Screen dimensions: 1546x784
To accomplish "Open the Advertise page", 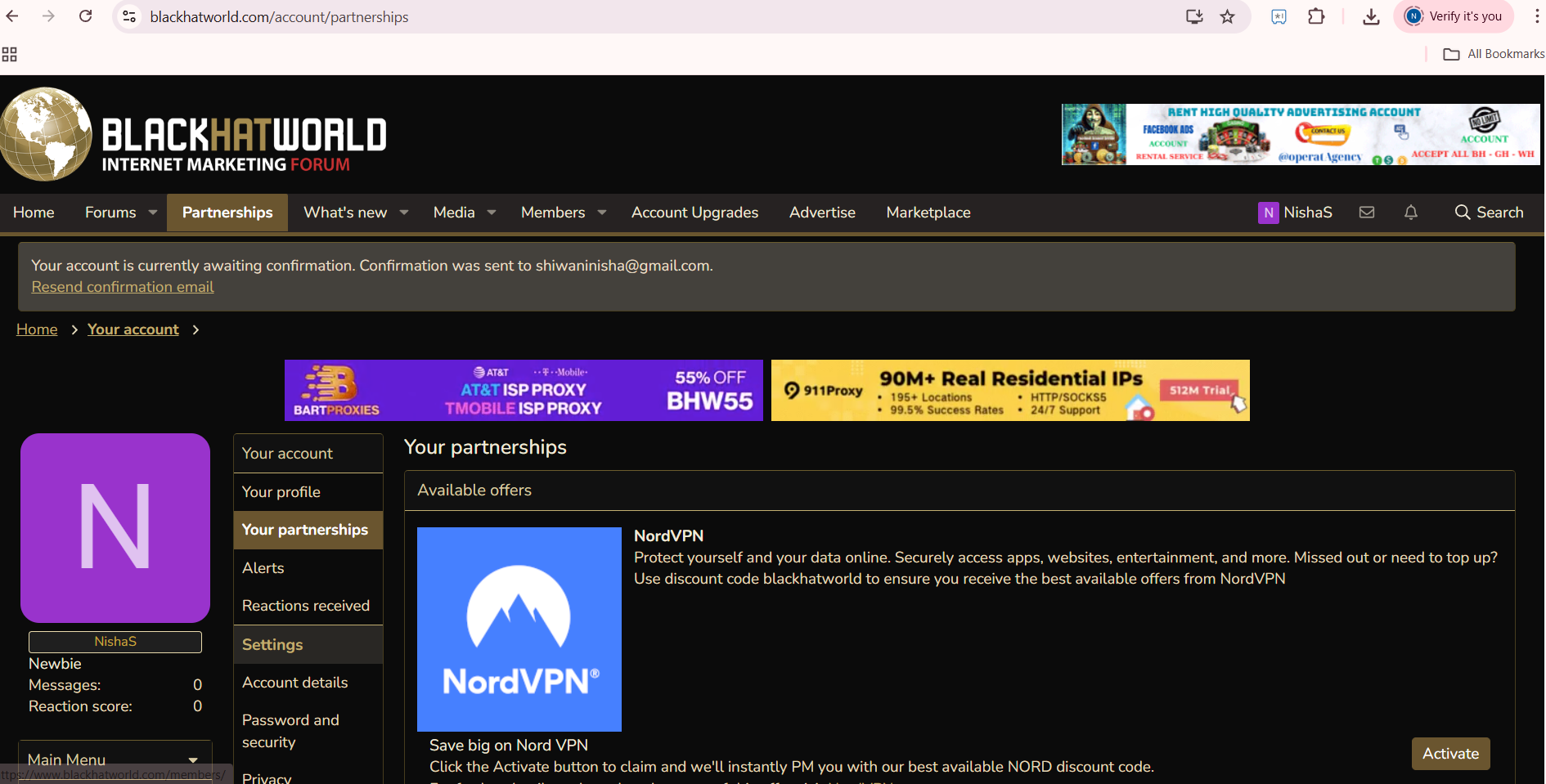I will tap(822, 213).
